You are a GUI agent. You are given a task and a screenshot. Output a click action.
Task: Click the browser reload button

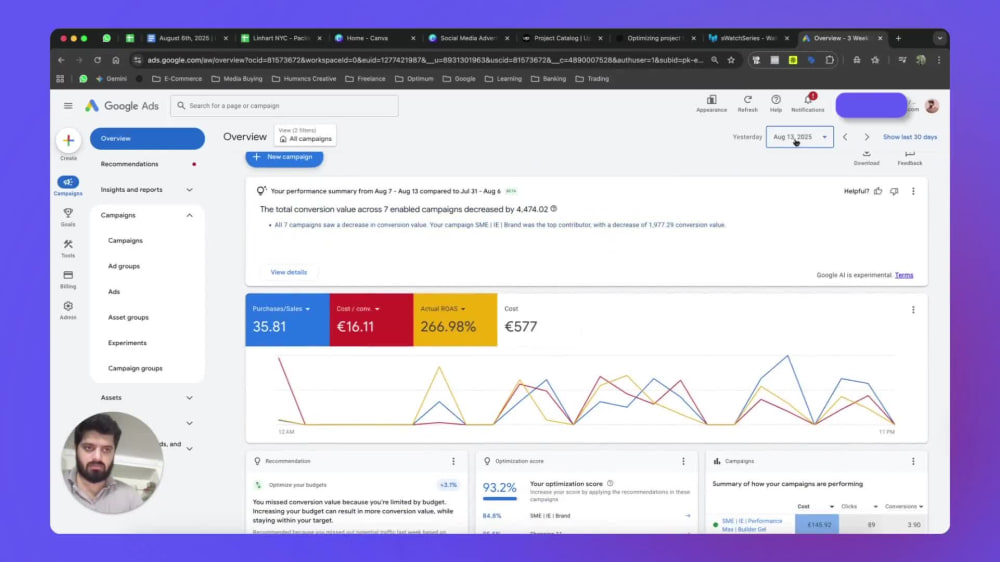pyautogui.click(x=98, y=60)
